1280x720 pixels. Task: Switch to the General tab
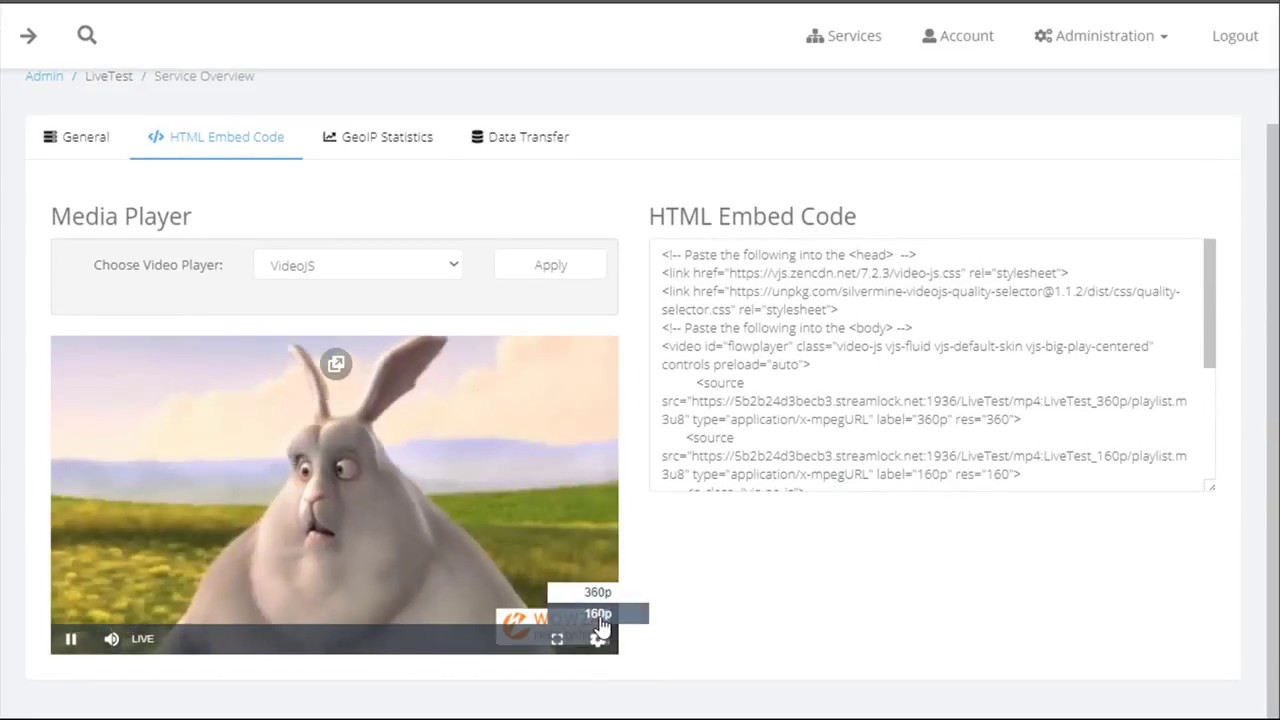point(76,137)
